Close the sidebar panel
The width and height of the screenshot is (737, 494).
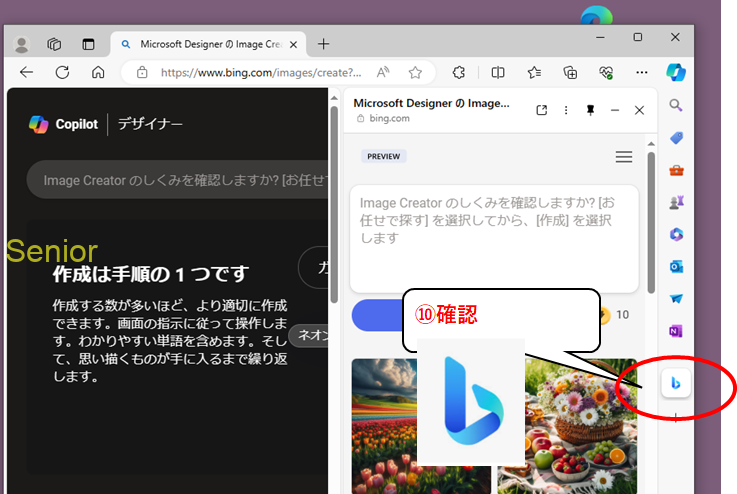click(639, 110)
